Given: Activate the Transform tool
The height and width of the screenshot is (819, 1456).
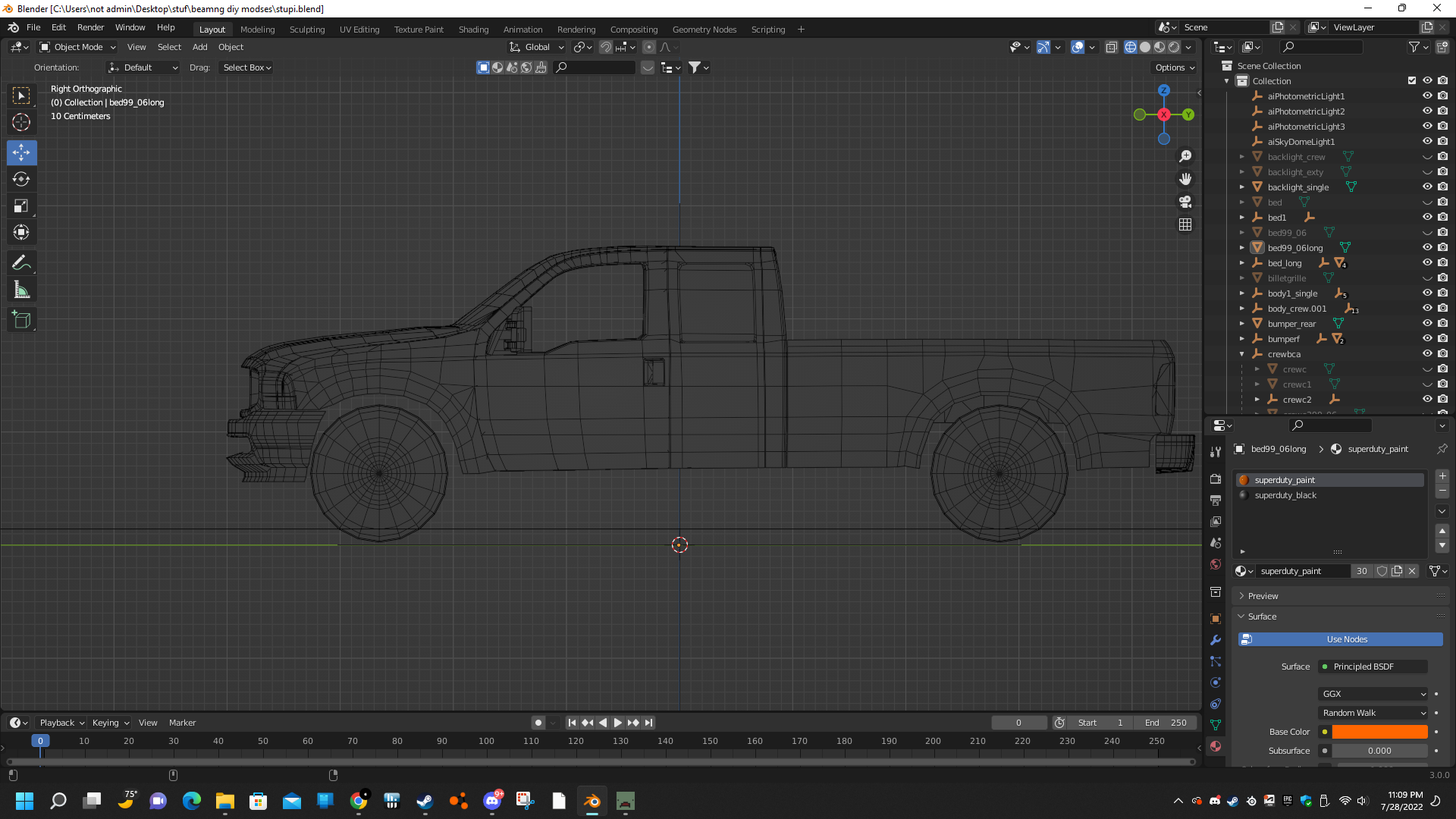Looking at the screenshot, I should [21, 232].
